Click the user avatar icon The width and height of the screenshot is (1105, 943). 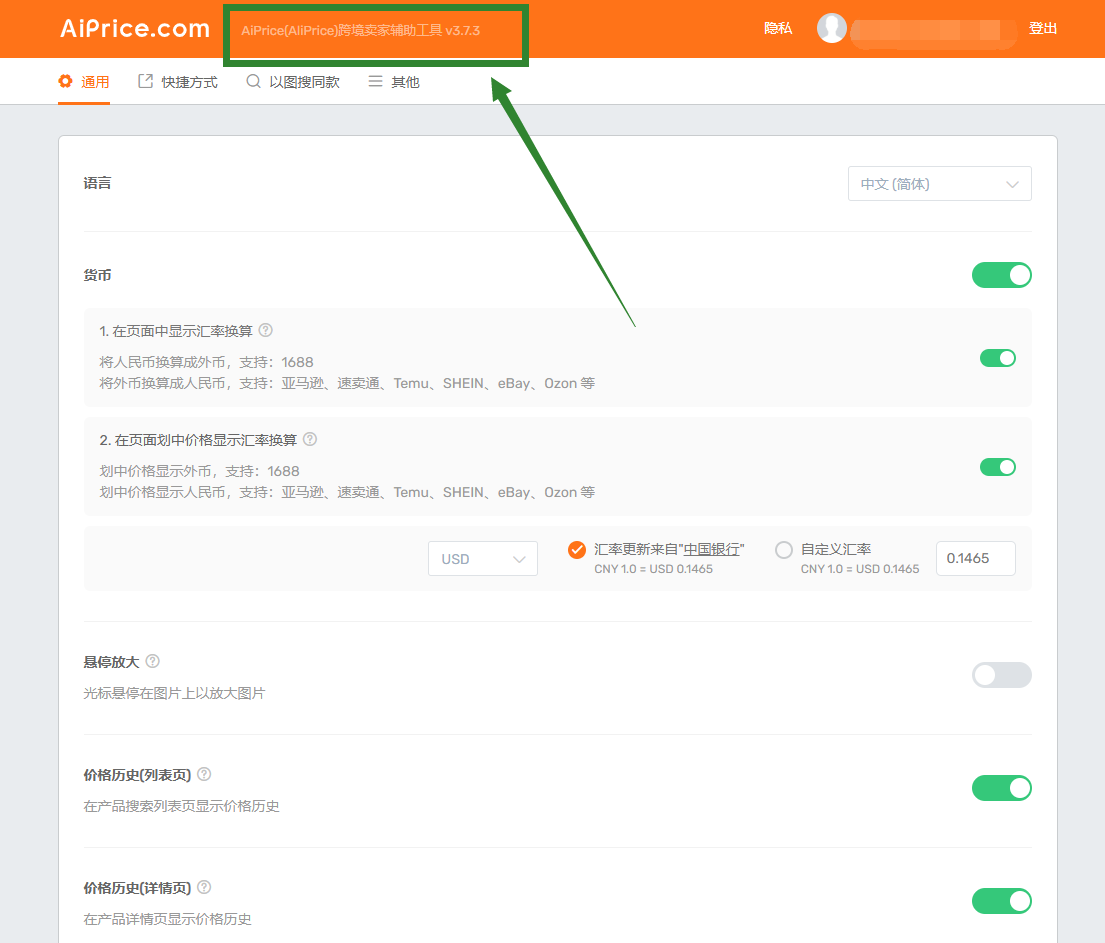click(831, 28)
